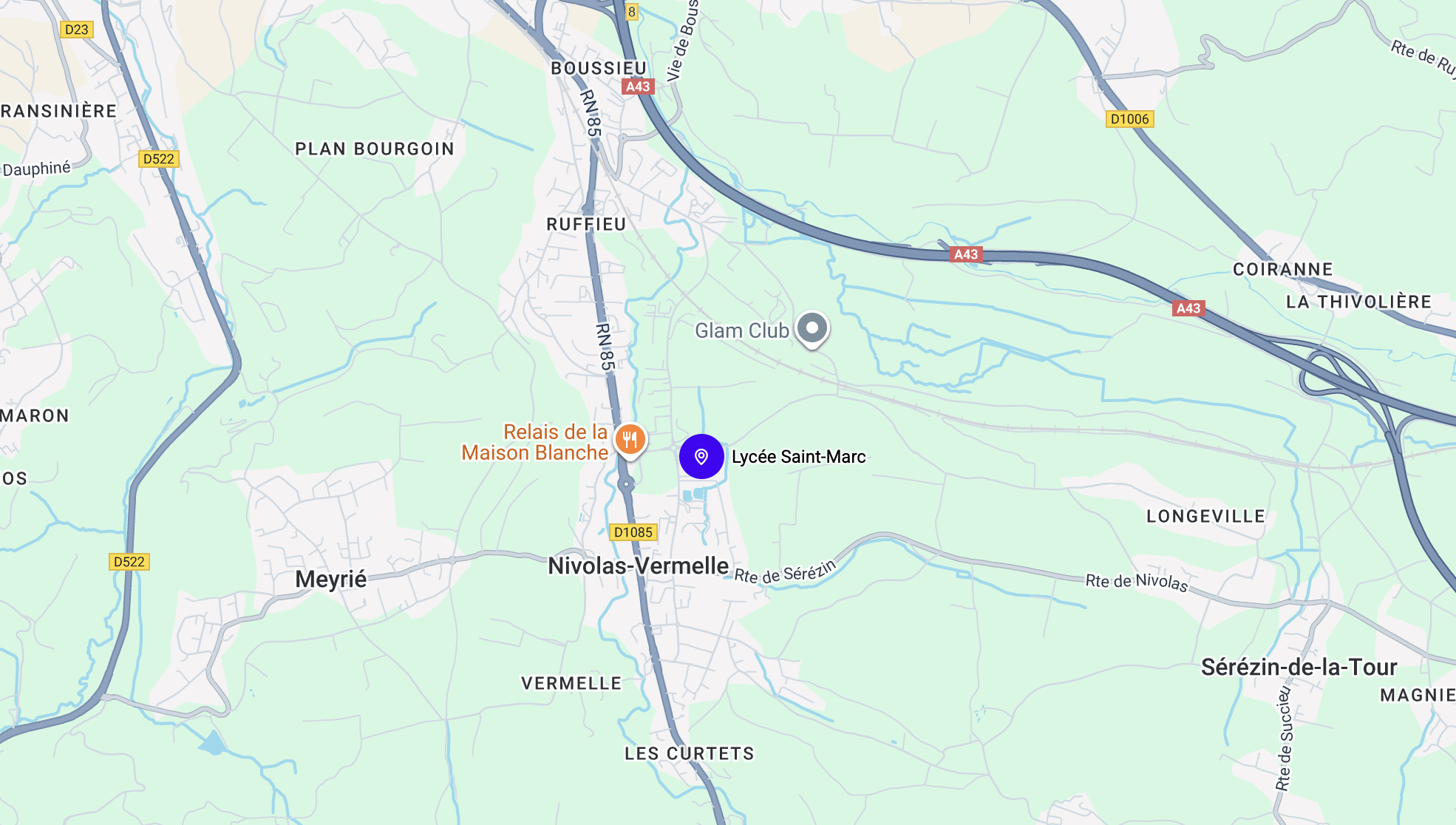The width and height of the screenshot is (1456, 825).
Task: Select the Sérézin-de-la-Tour town label
Action: 1299,668
